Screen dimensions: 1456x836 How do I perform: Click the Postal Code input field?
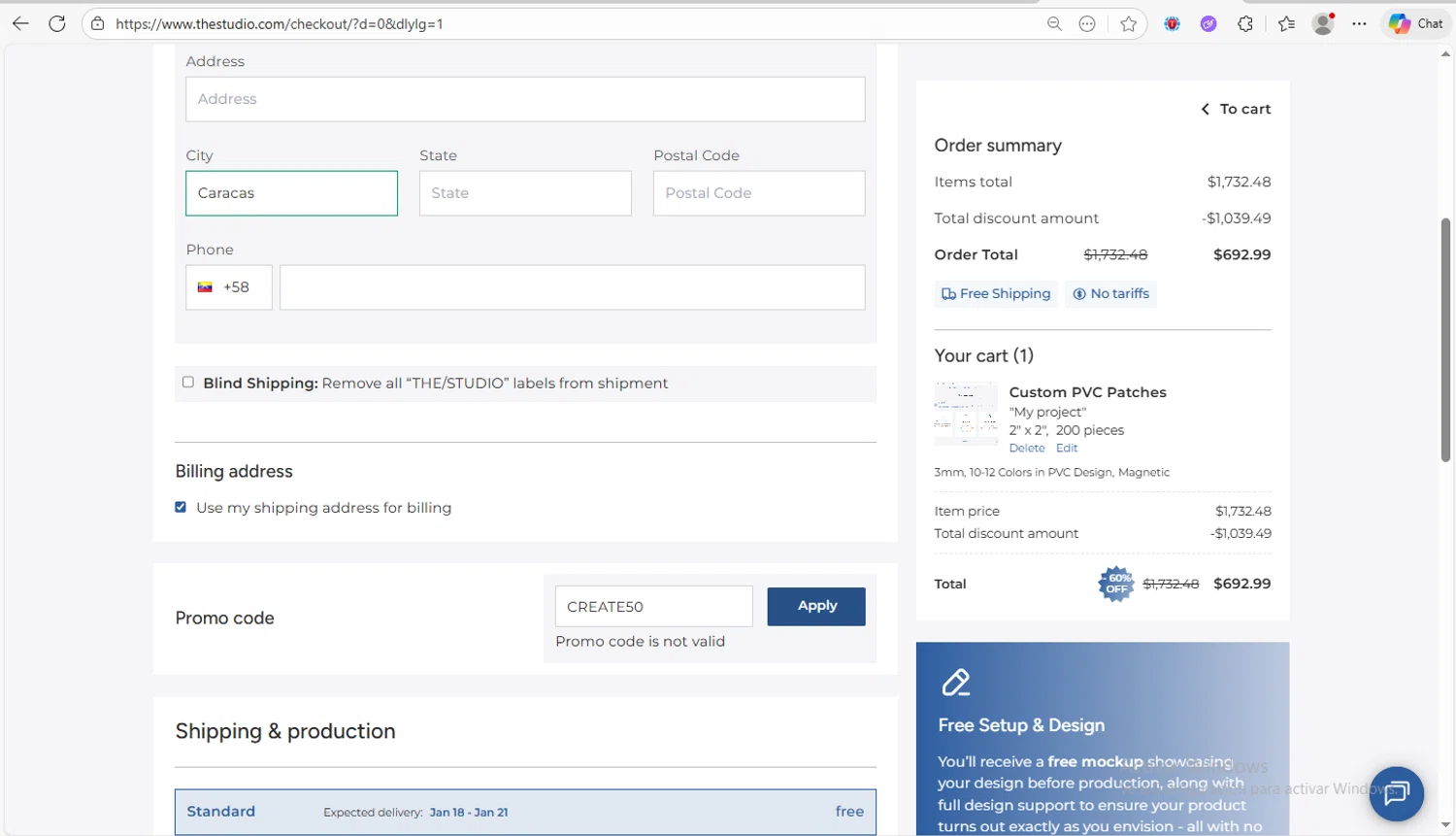click(759, 193)
